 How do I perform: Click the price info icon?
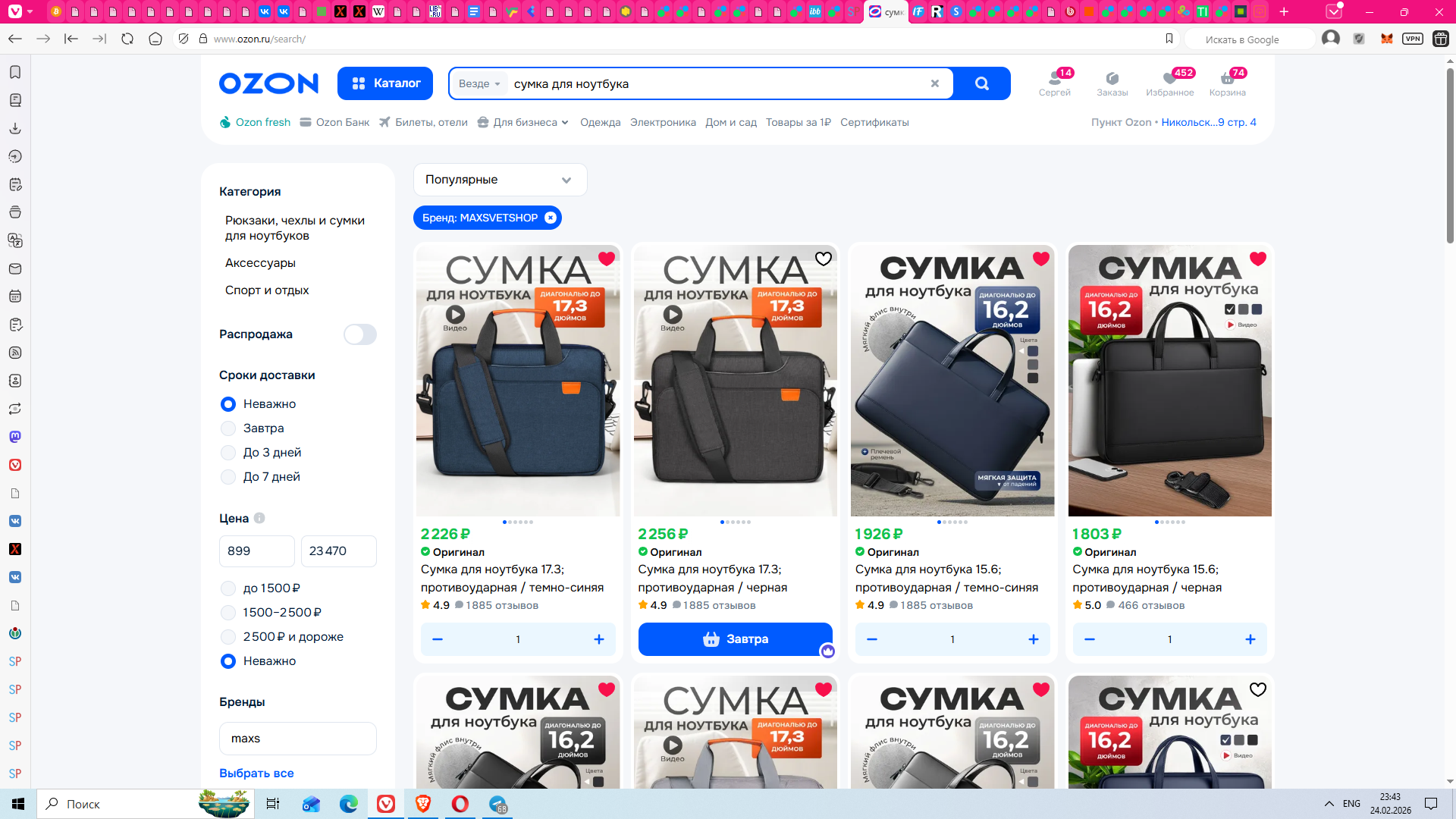pyautogui.click(x=259, y=518)
